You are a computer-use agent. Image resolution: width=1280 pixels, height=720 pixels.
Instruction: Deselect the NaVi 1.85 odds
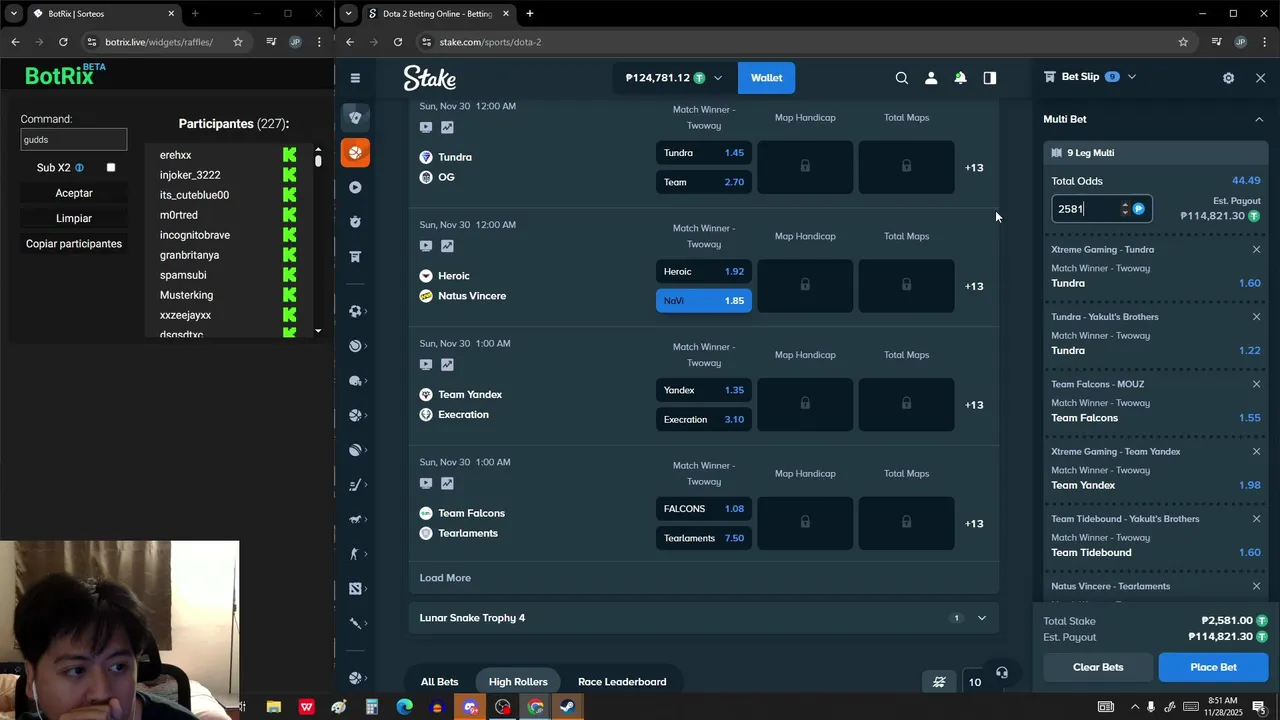[x=704, y=301]
